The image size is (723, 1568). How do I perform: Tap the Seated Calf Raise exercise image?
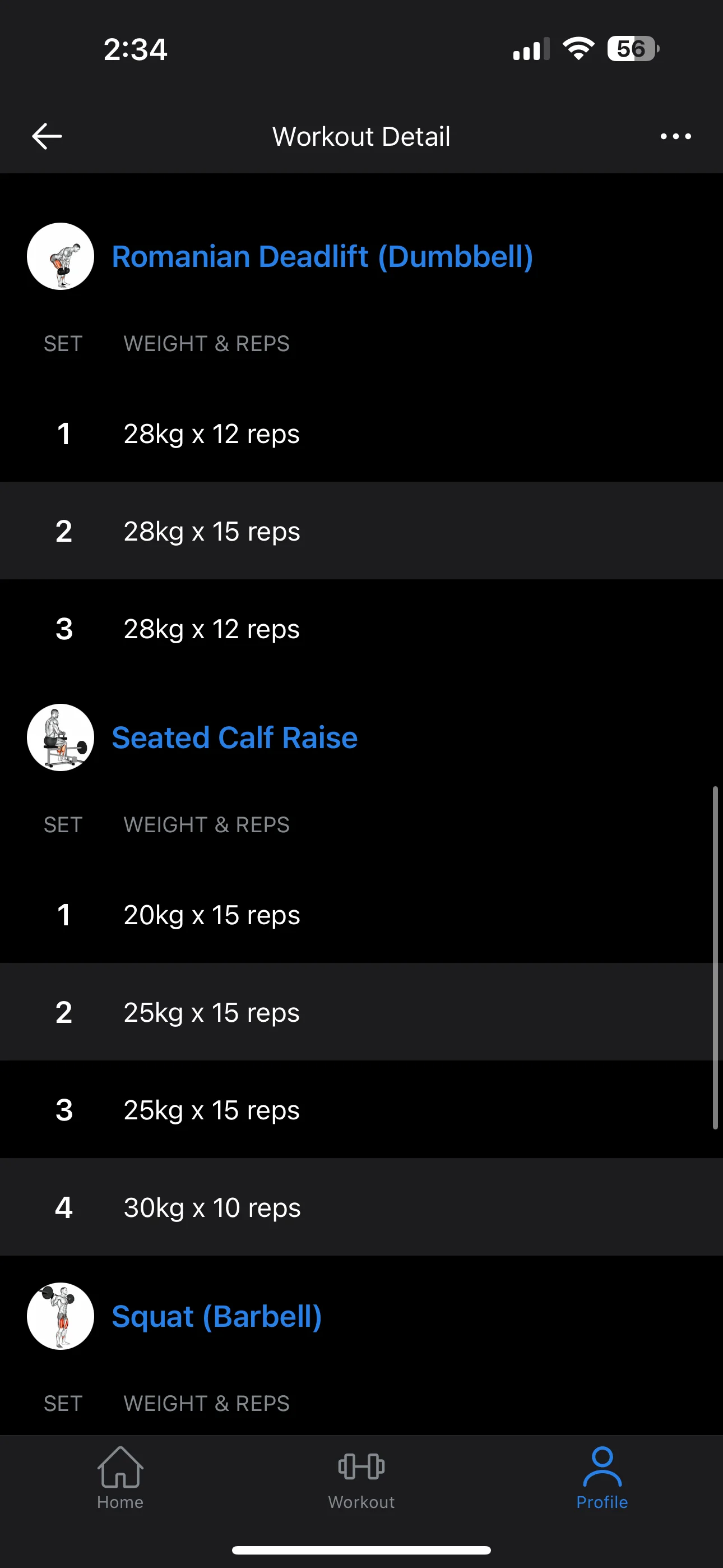point(61,737)
